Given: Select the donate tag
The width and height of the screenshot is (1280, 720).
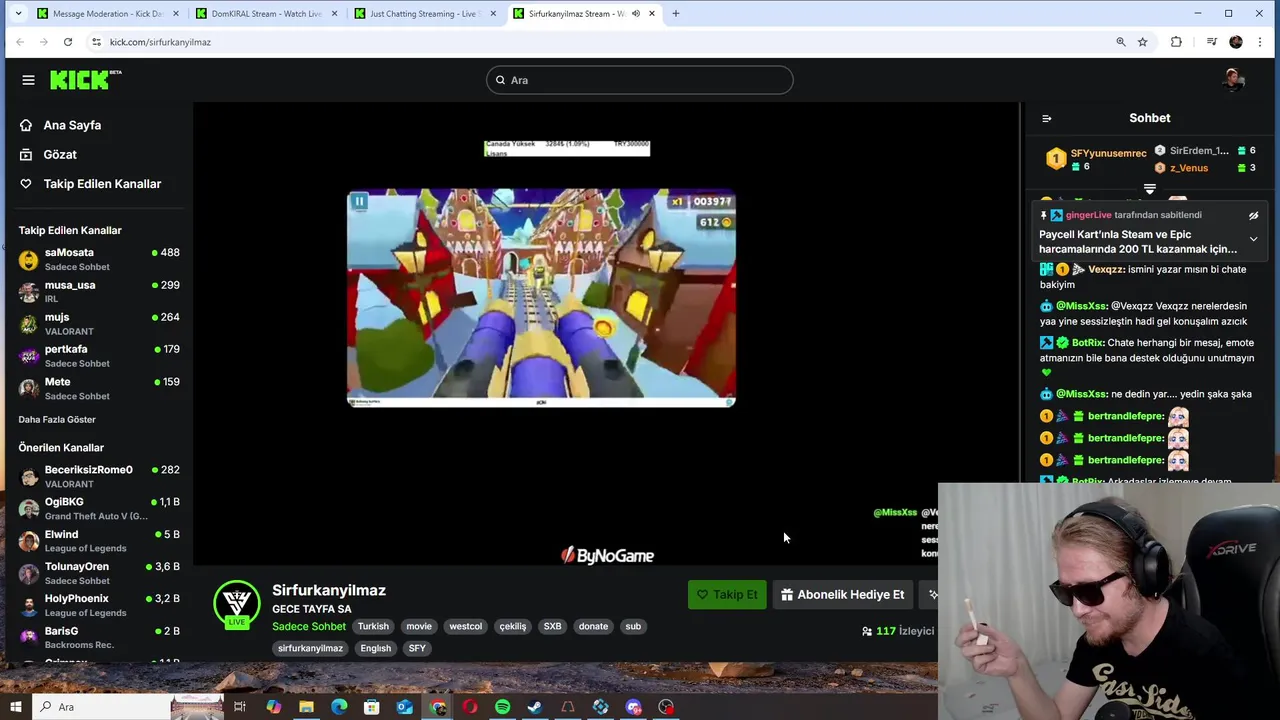Looking at the screenshot, I should click(x=593, y=626).
